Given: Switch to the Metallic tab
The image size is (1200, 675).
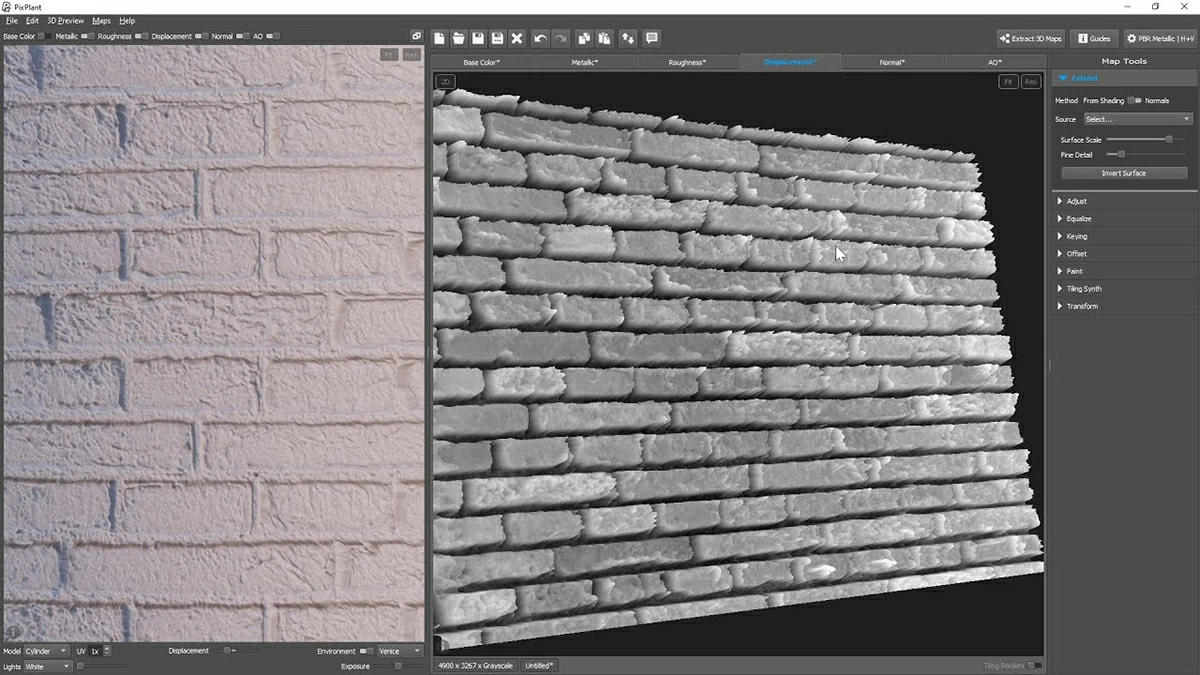Looking at the screenshot, I should pyautogui.click(x=585, y=62).
